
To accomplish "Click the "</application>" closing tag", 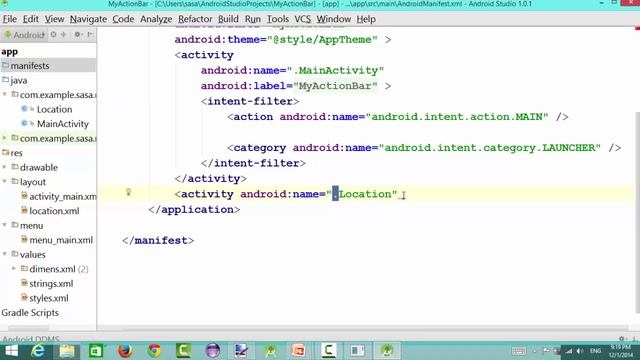I will point(194,209).
